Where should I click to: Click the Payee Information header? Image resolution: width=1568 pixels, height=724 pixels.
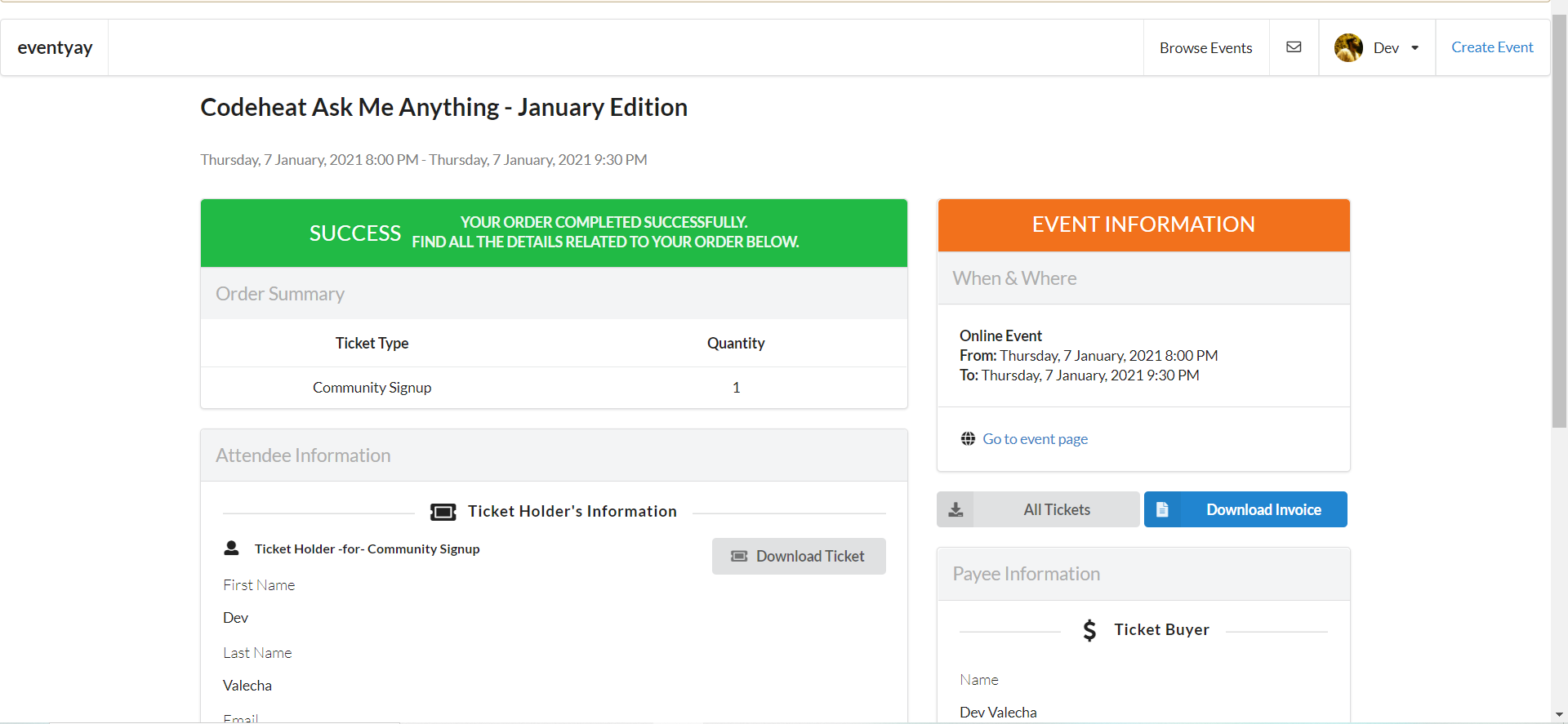tap(1143, 574)
